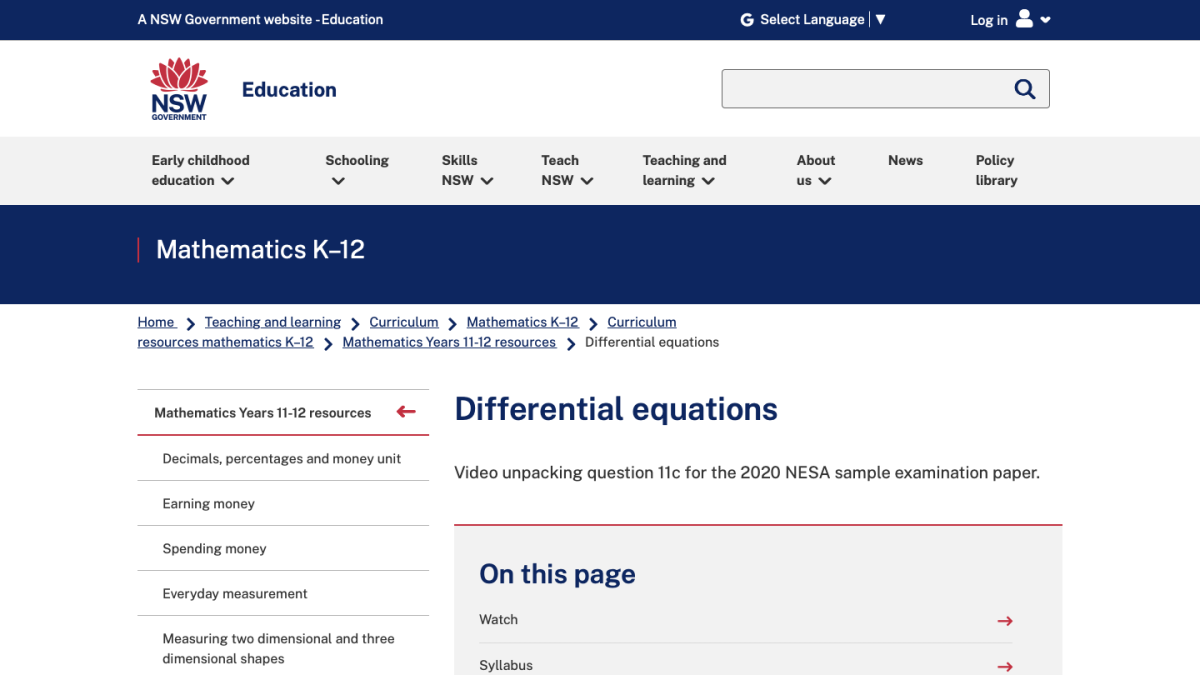This screenshot has width=1200, height=675.
Task: Click inside the search input field
Action: tap(870, 88)
